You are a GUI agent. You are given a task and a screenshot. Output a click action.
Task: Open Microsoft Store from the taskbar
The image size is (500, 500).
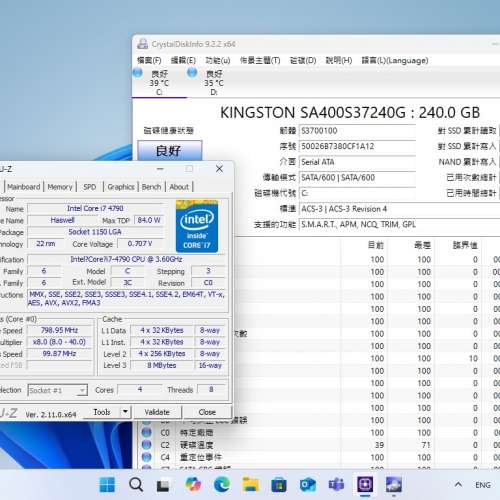279,485
